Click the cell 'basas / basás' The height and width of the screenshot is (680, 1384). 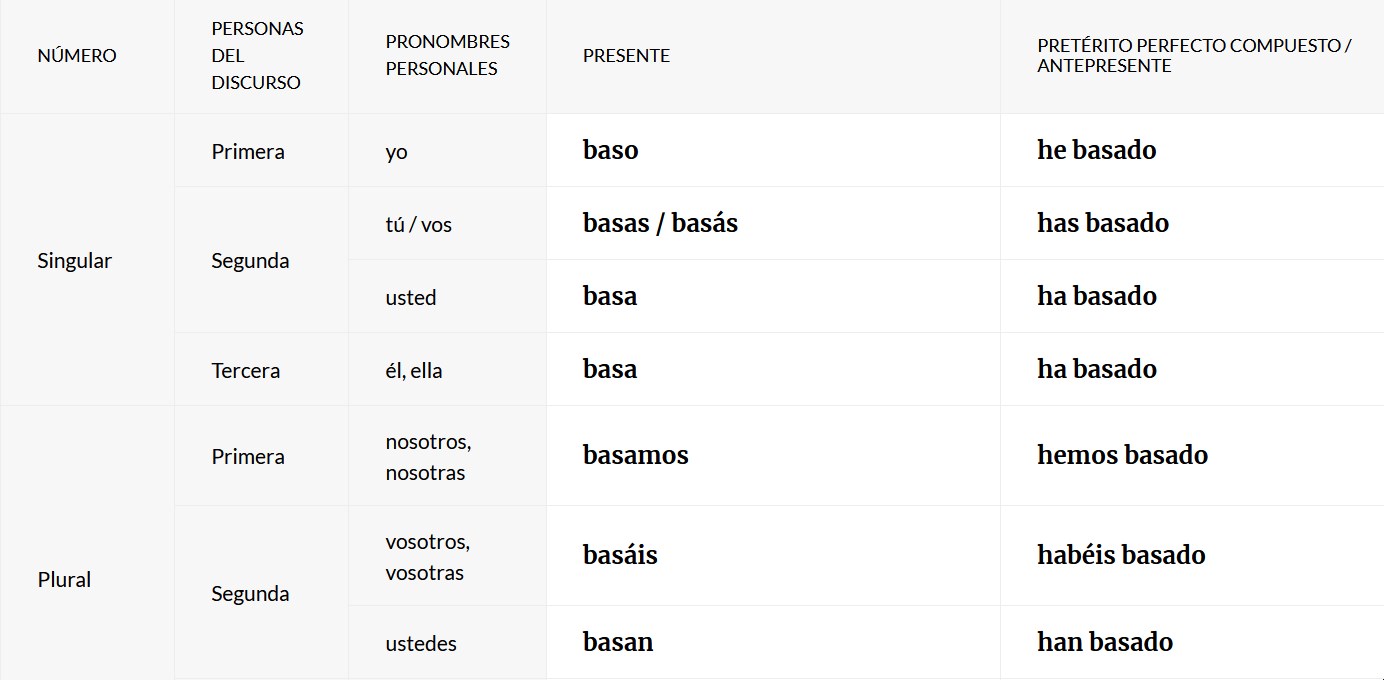[660, 223]
